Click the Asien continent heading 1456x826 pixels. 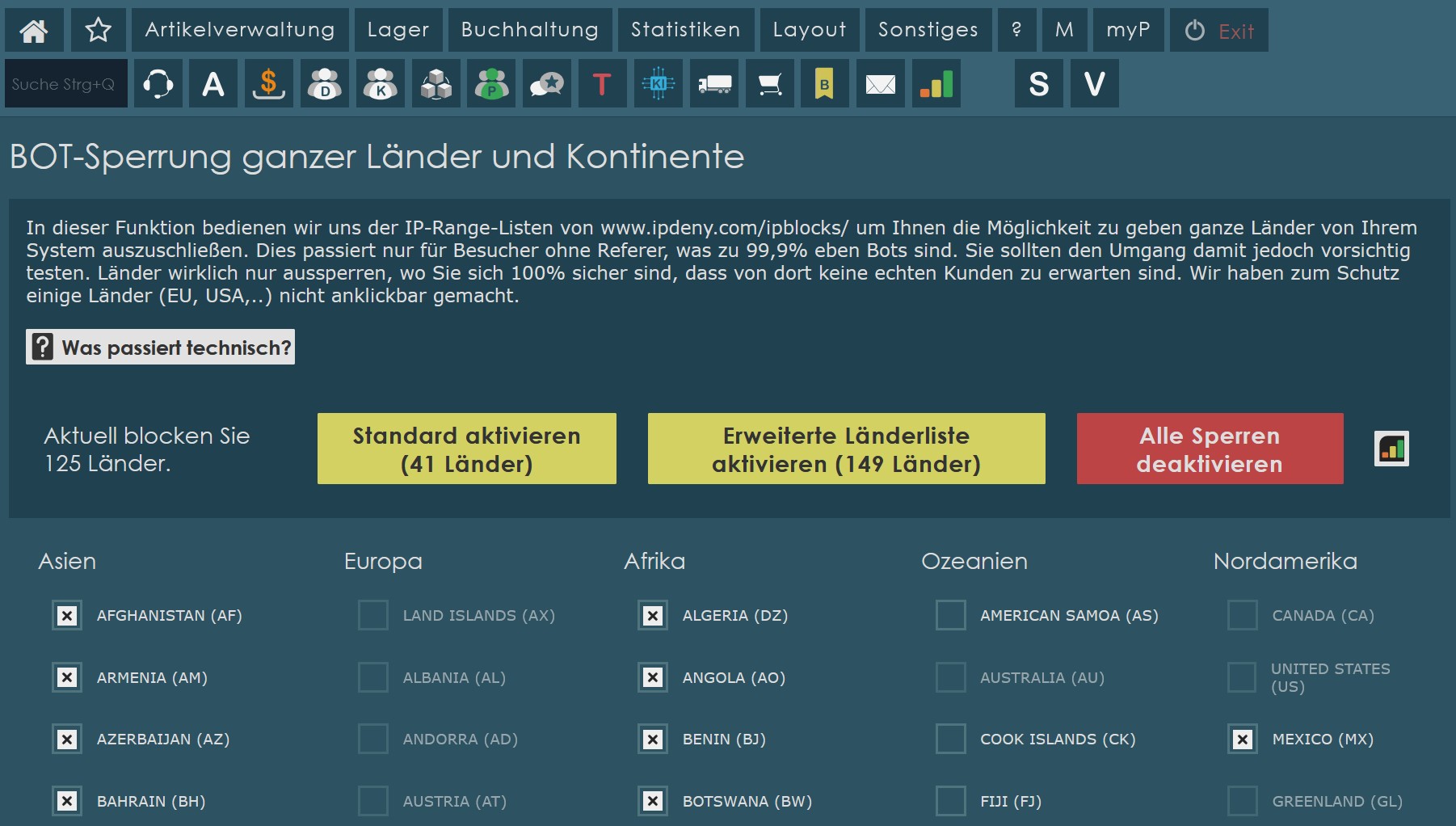67,561
